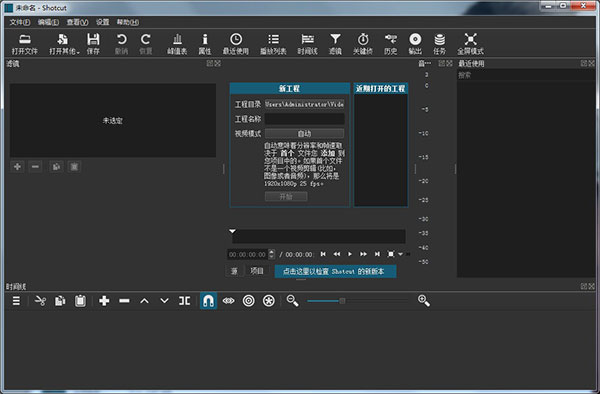Image resolution: width=600 pixels, height=394 pixels.
Task: Add a filter with the plus button
Action: coord(17,167)
